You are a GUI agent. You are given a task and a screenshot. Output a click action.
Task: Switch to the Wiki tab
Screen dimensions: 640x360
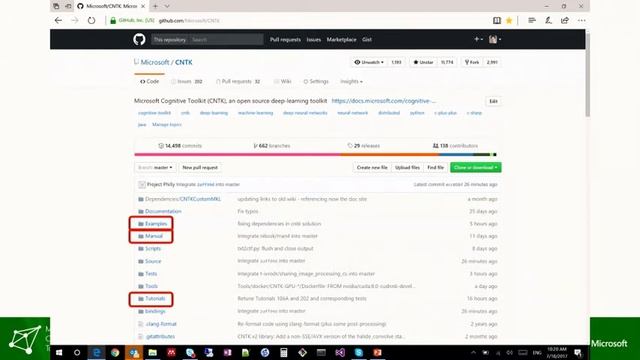pyautogui.click(x=282, y=82)
